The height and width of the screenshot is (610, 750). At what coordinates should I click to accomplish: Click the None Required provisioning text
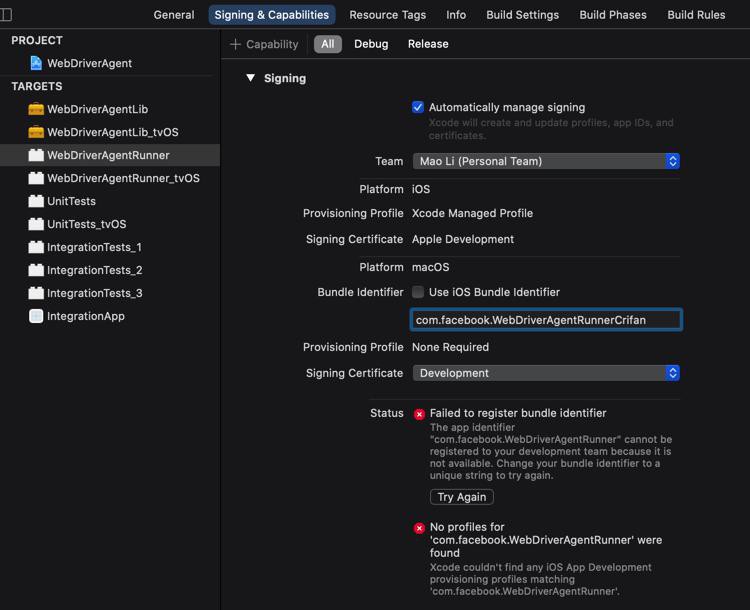pos(450,347)
